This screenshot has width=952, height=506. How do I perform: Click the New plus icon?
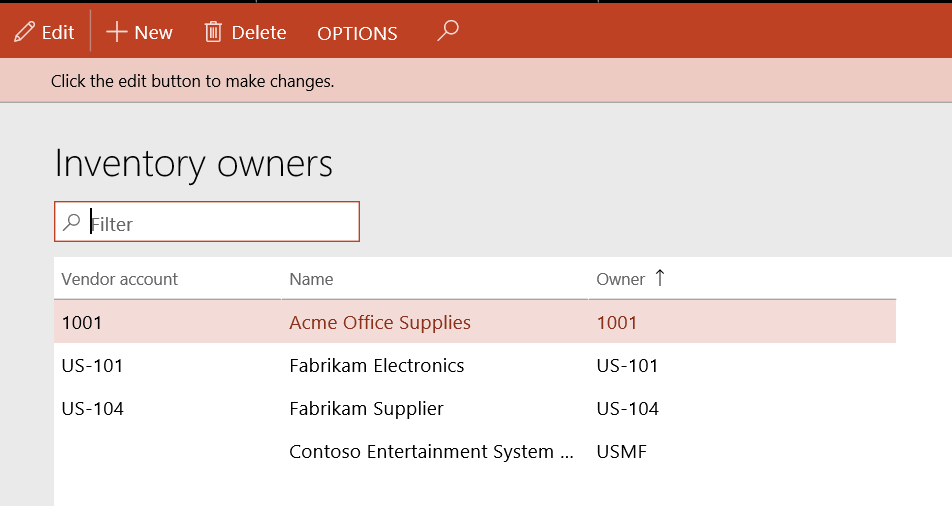116,32
